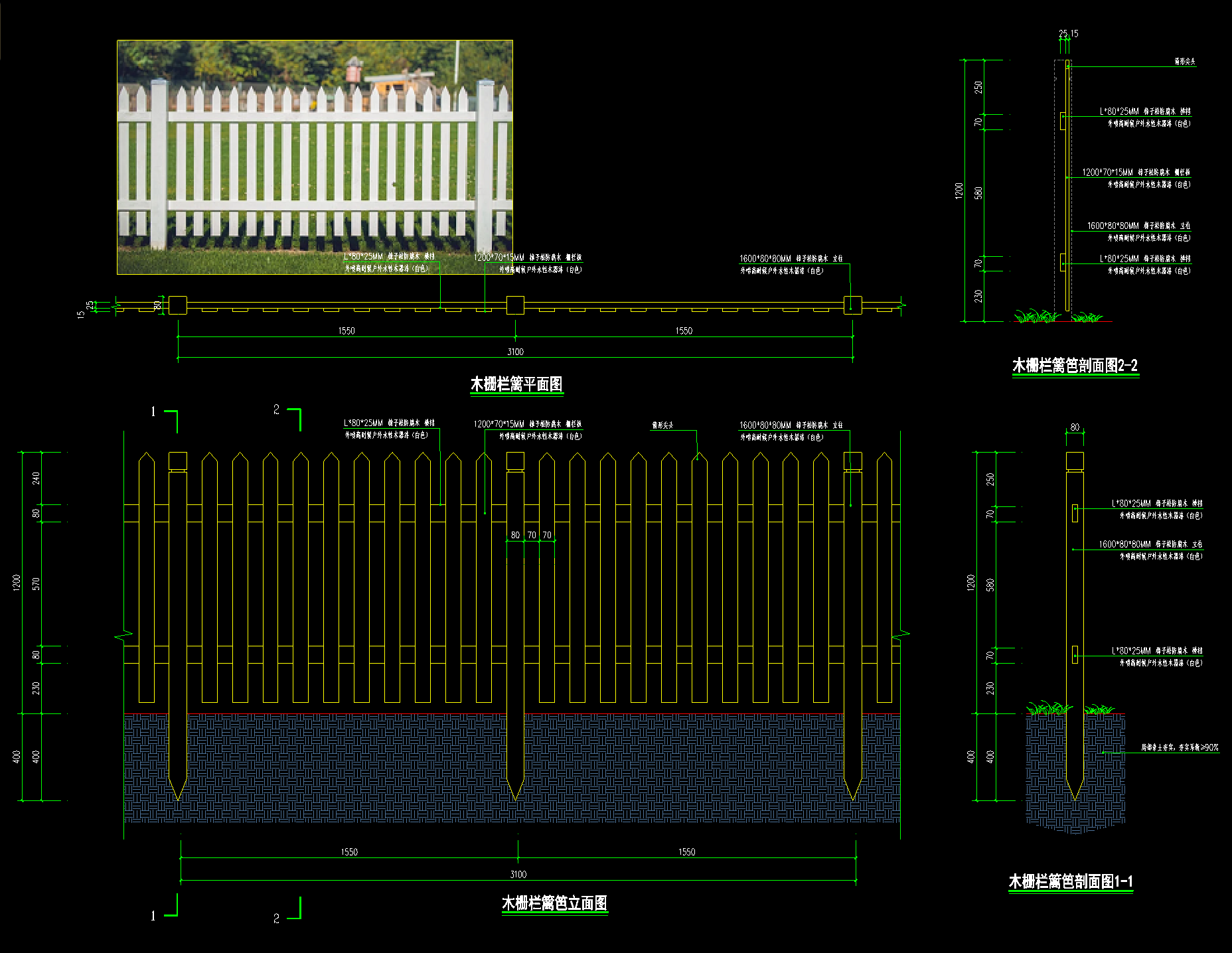Pick the 木栅栏篱笆剖面图2-2 section title
The height and width of the screenshot is (953, 1232).
pyautogui.click(x=1075, y=366)
